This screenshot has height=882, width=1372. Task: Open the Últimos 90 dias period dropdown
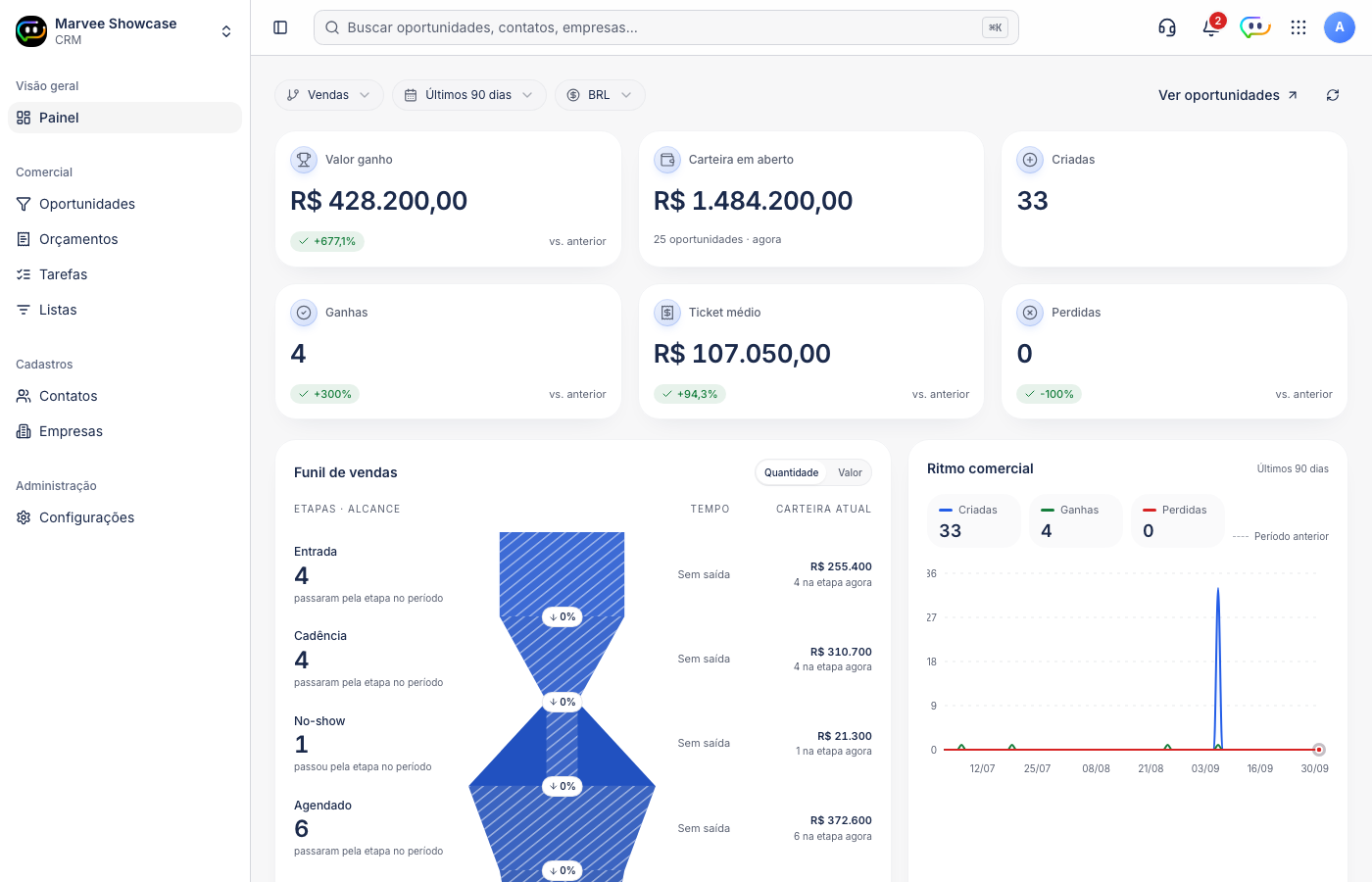click(x=469, y=95)
